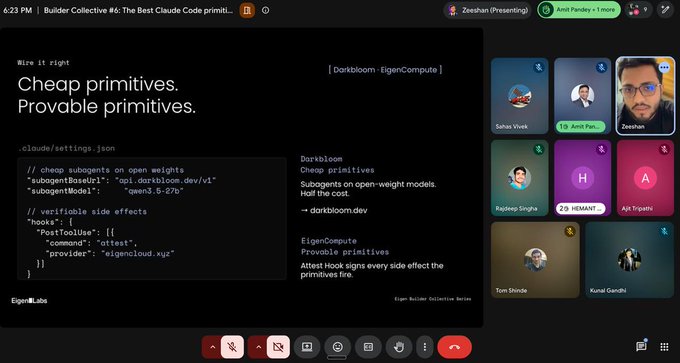The height and width of the screenshot is (363, 680).
Task: Open chat panel icon
Action: tap(641, 347)
